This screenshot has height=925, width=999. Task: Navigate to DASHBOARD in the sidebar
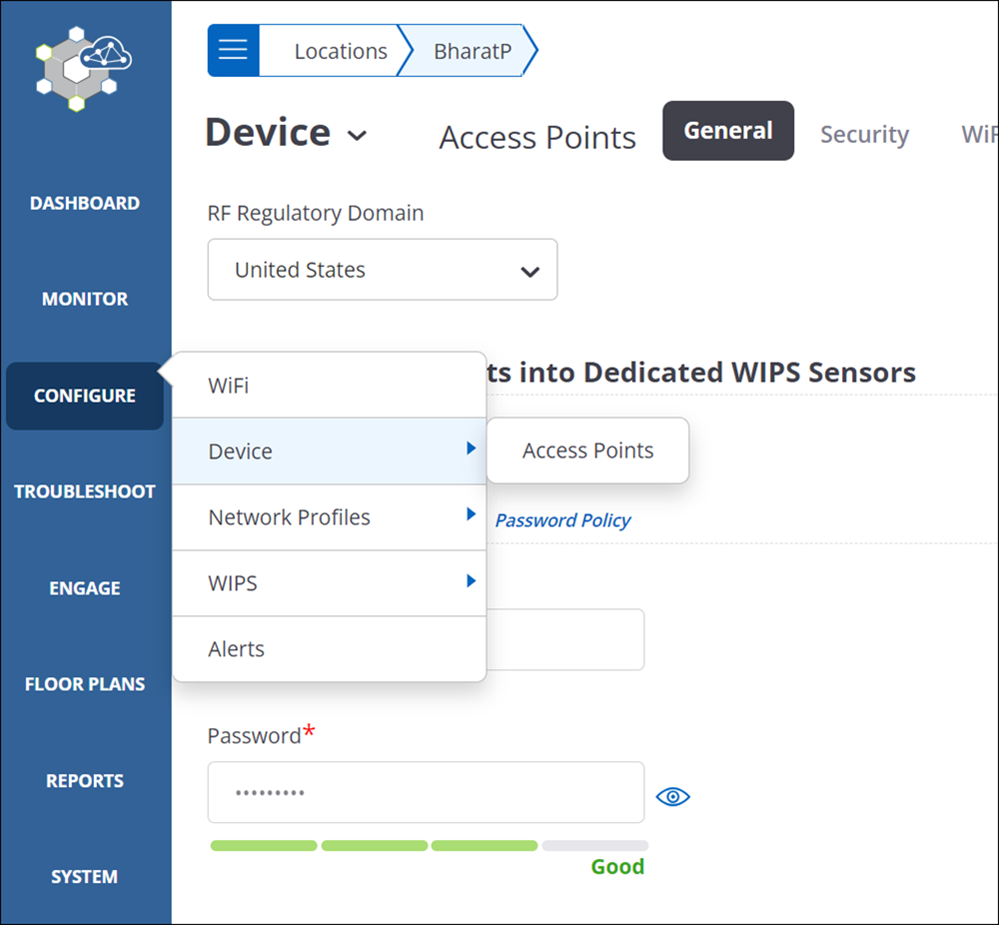(x=84, y=203)
